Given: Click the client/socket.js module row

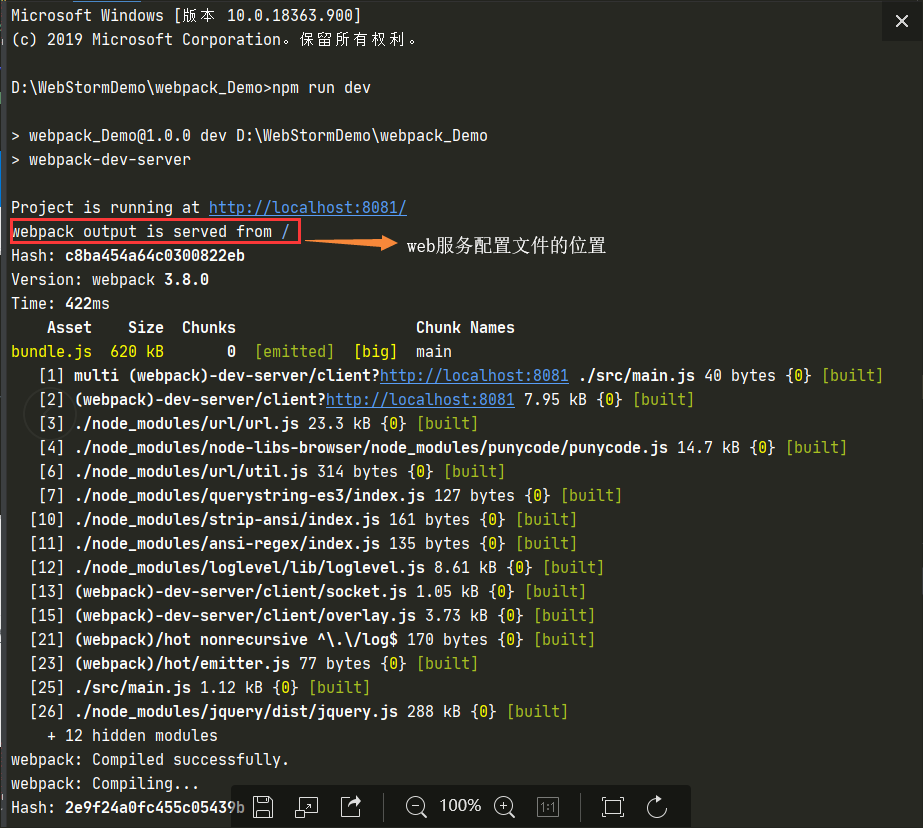Looking at the screenshot, I should pos(308,592).
